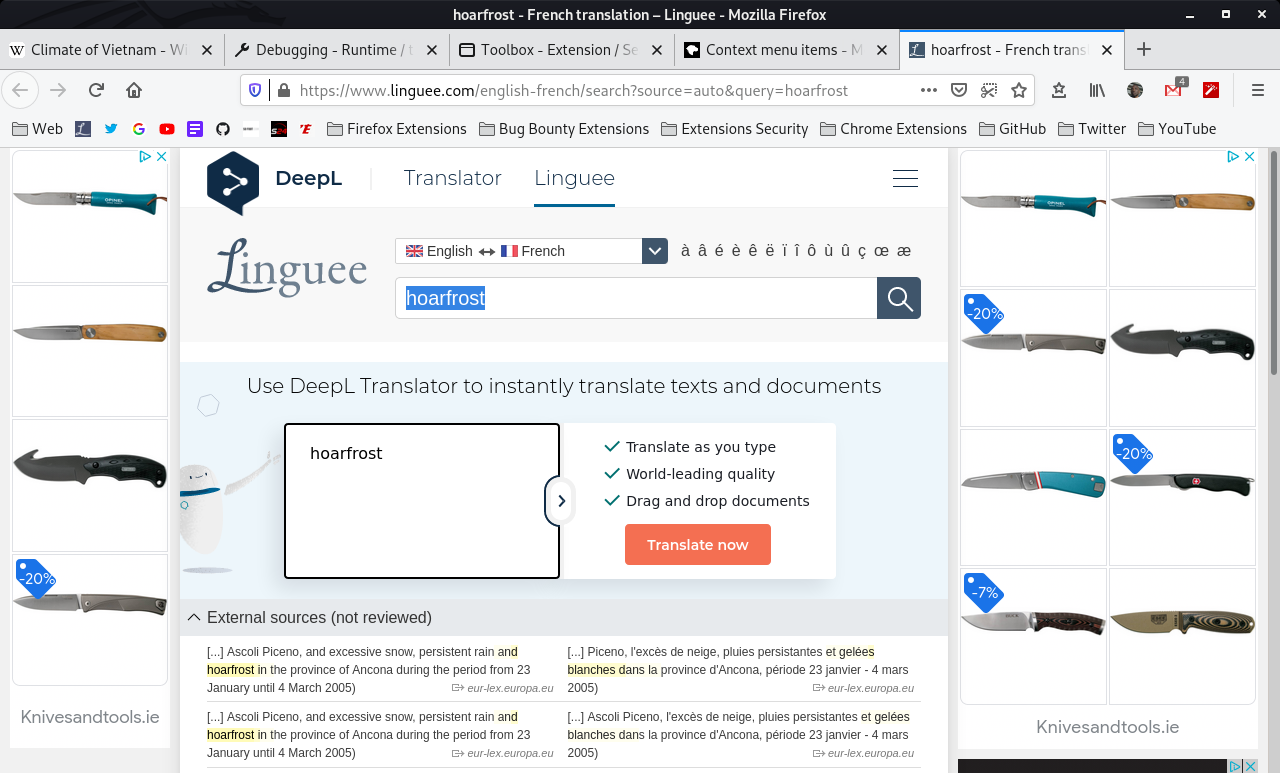
Task: Click the page vertical scrollbar
Action: (x=1273, y=262)
